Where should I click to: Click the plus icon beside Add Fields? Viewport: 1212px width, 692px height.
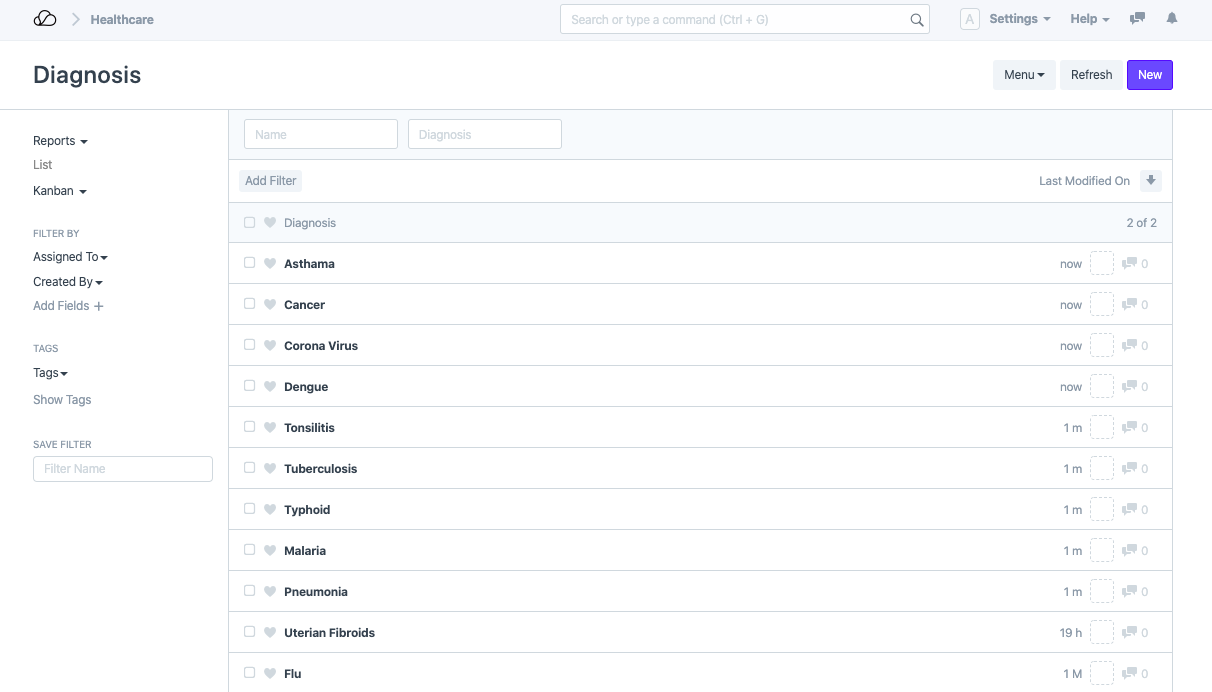point(99,306)
